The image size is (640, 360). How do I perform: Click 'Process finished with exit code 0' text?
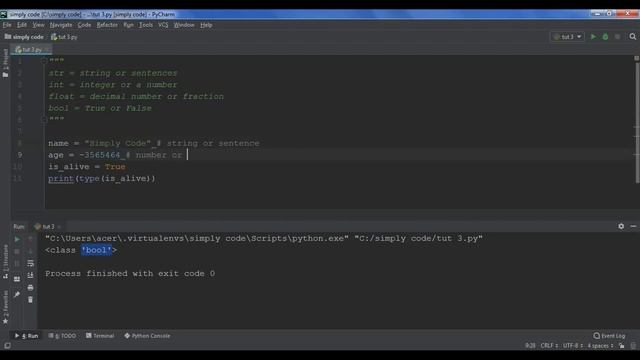coord(130,273)
